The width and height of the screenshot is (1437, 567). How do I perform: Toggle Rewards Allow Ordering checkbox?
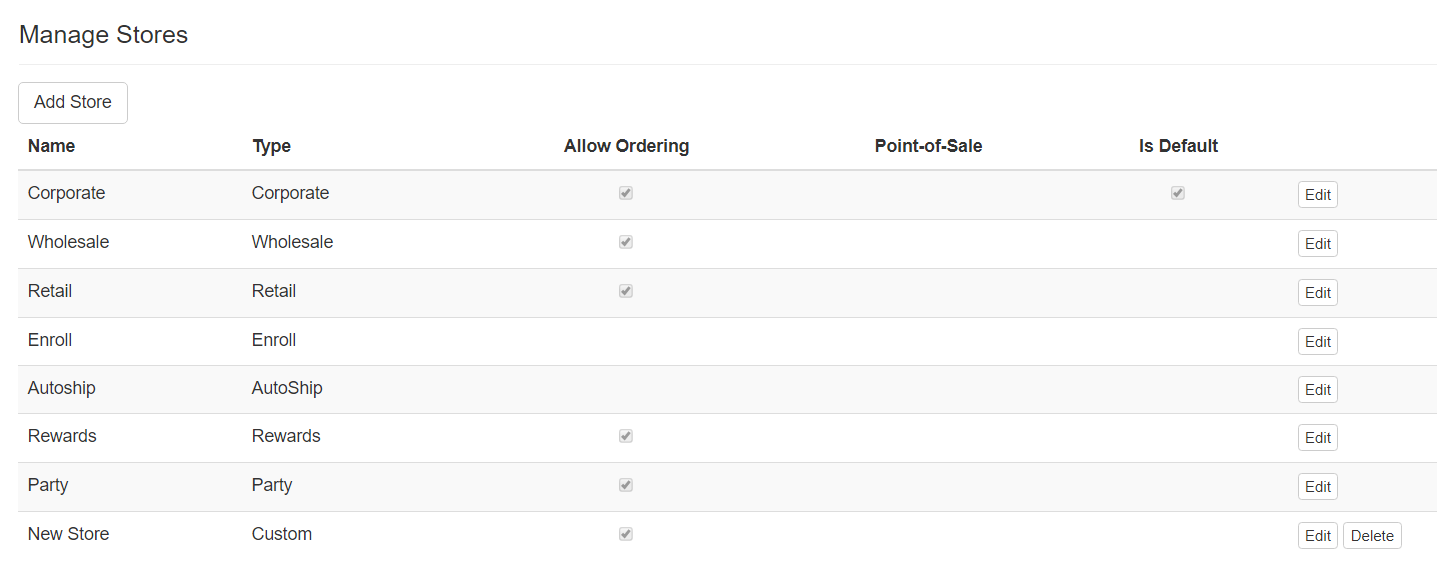click(x=626, y=436)
